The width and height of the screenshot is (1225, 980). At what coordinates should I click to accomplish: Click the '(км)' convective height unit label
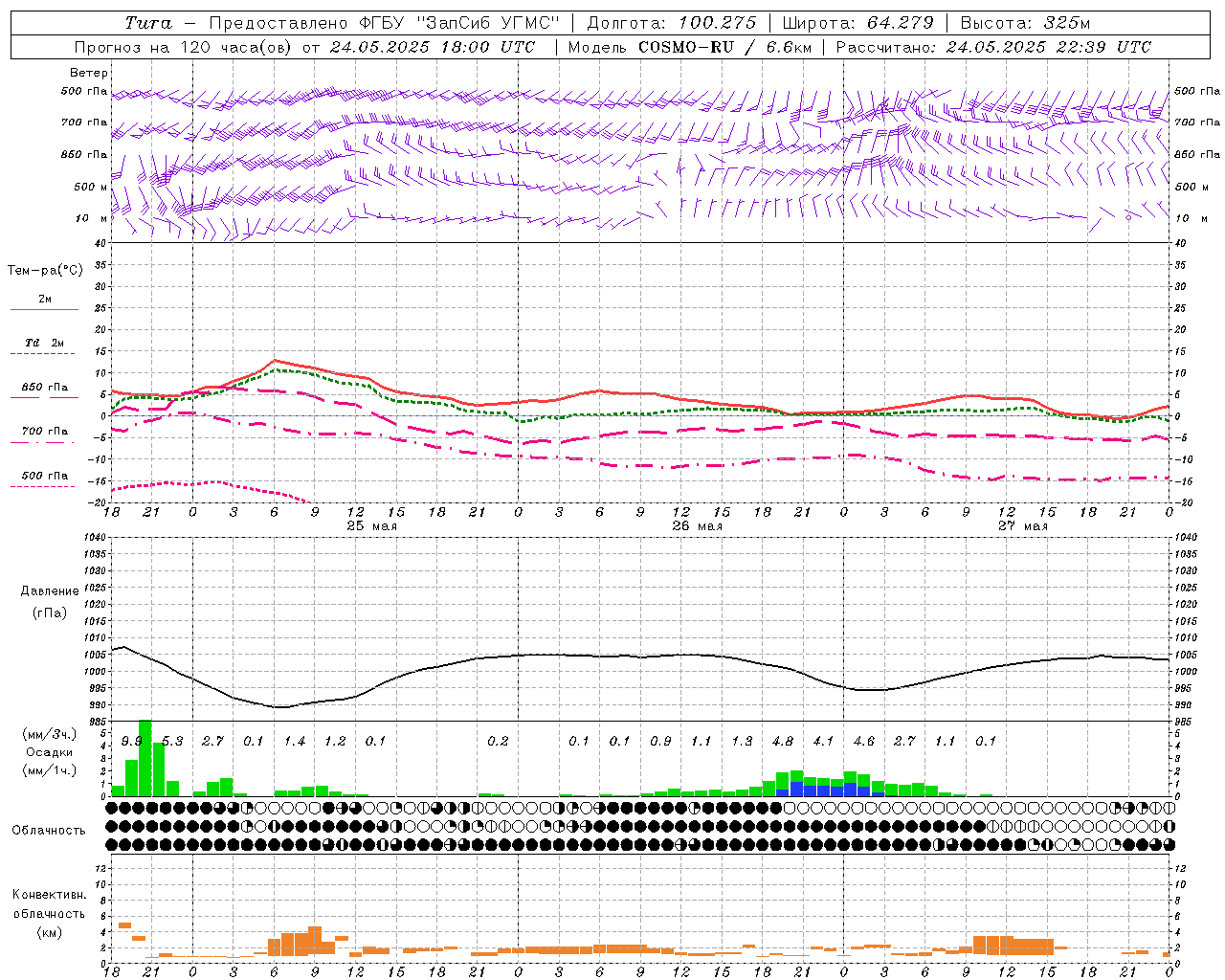click(50, 932)
